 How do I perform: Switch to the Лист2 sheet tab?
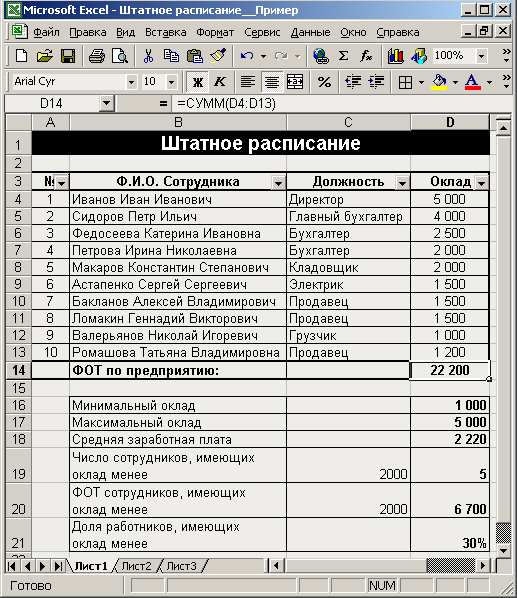point(136,566)
